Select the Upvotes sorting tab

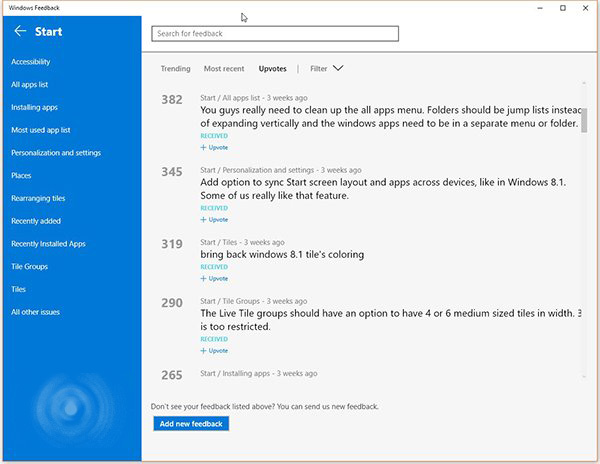pos(272,69)
